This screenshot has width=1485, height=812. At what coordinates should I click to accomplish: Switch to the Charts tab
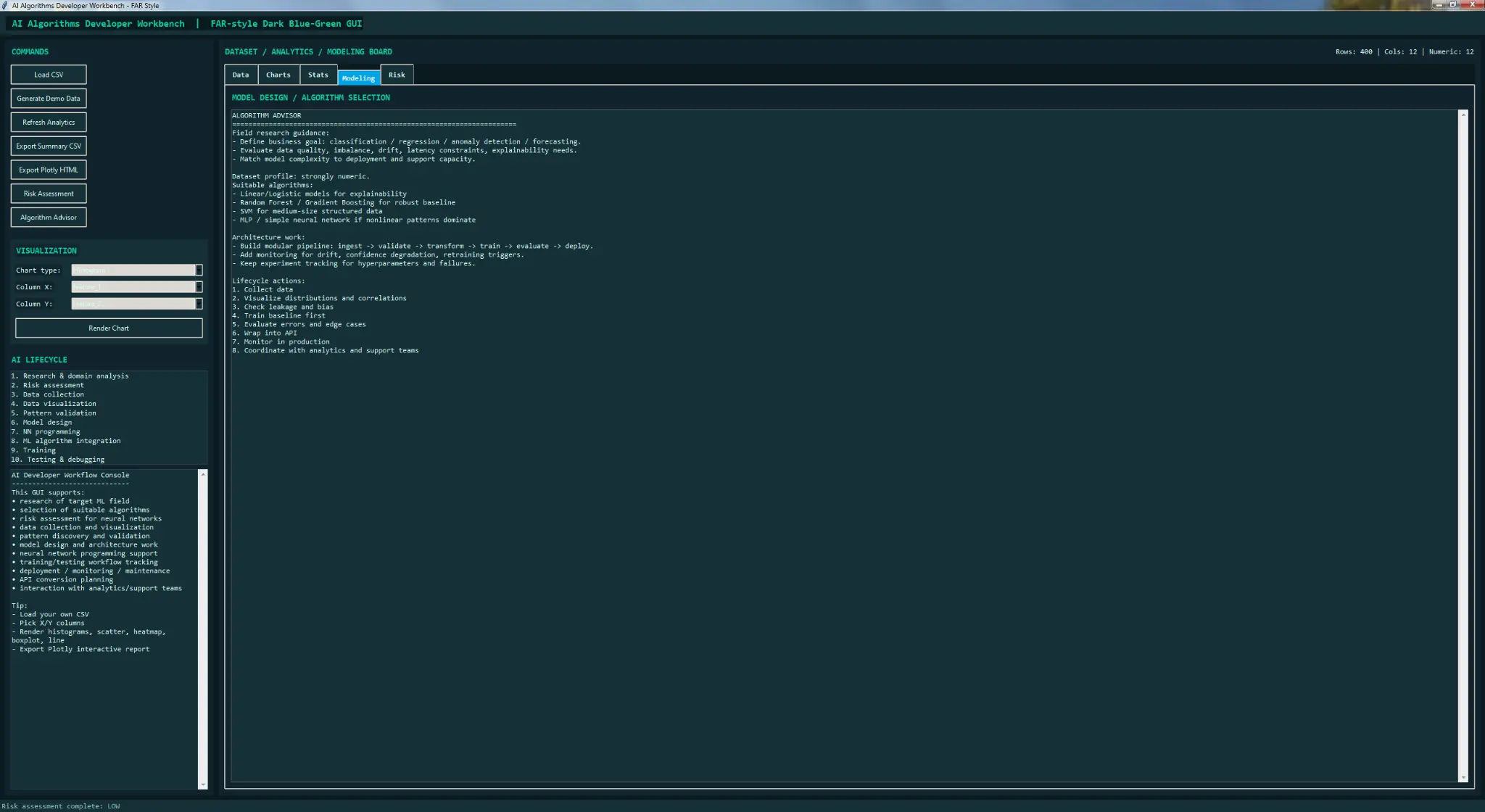tap(278, 75)
